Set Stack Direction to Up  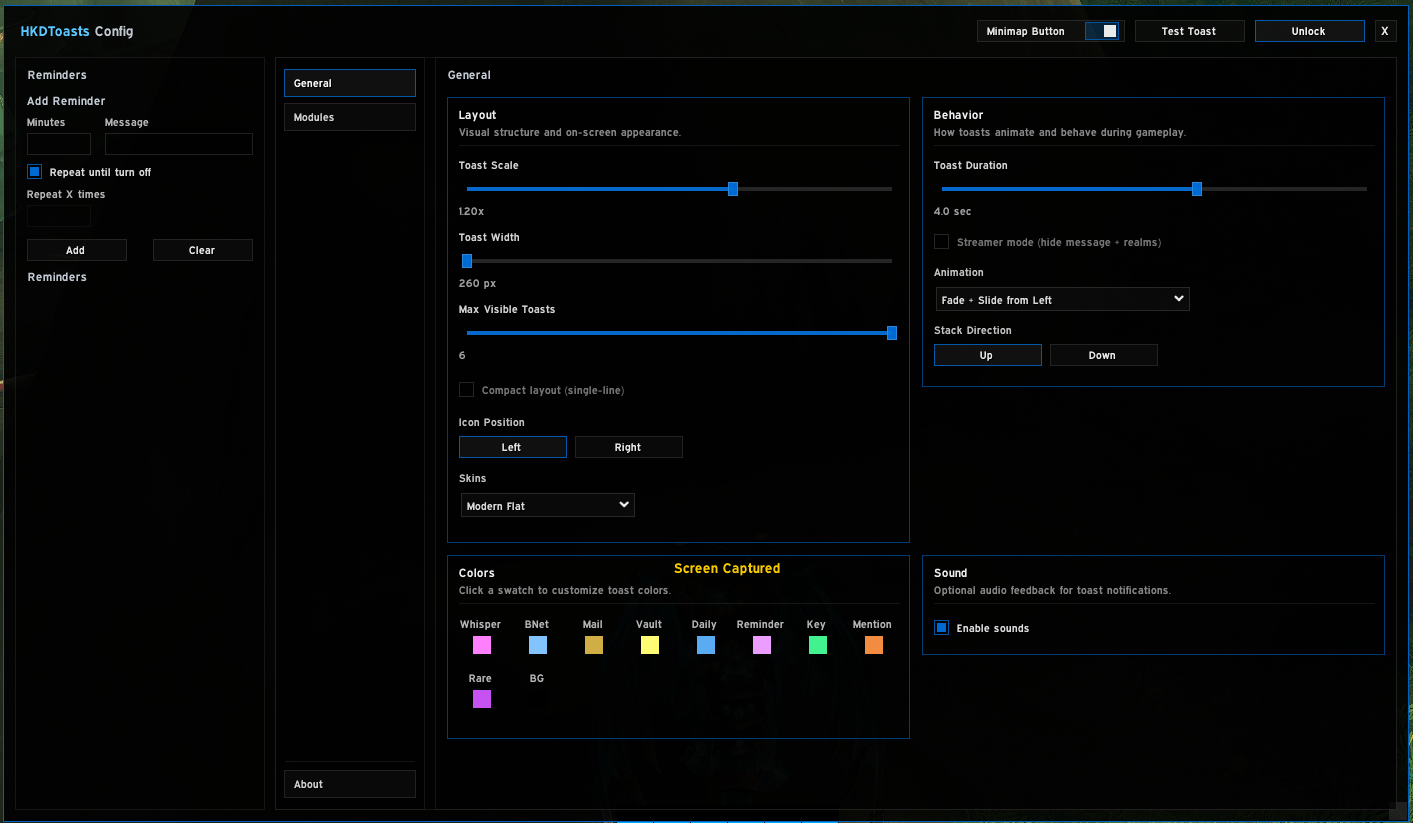(988, 355)
